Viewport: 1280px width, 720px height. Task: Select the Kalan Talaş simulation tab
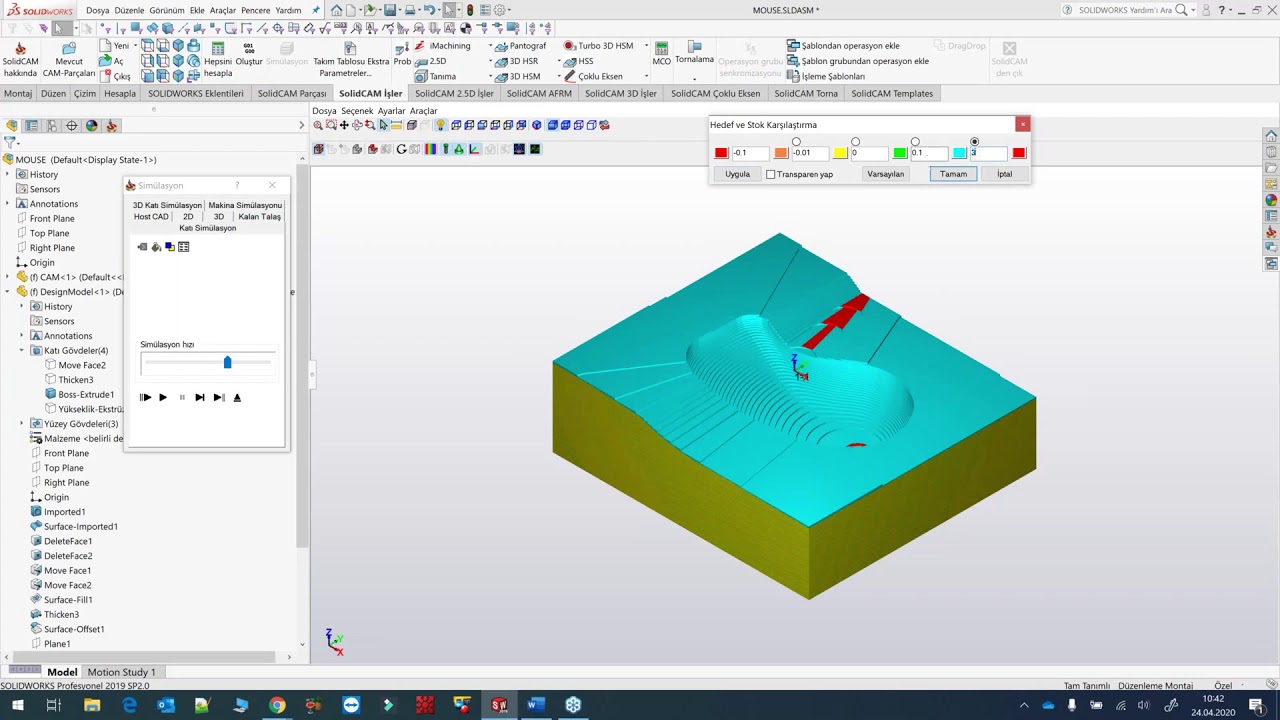click(259, 217)
